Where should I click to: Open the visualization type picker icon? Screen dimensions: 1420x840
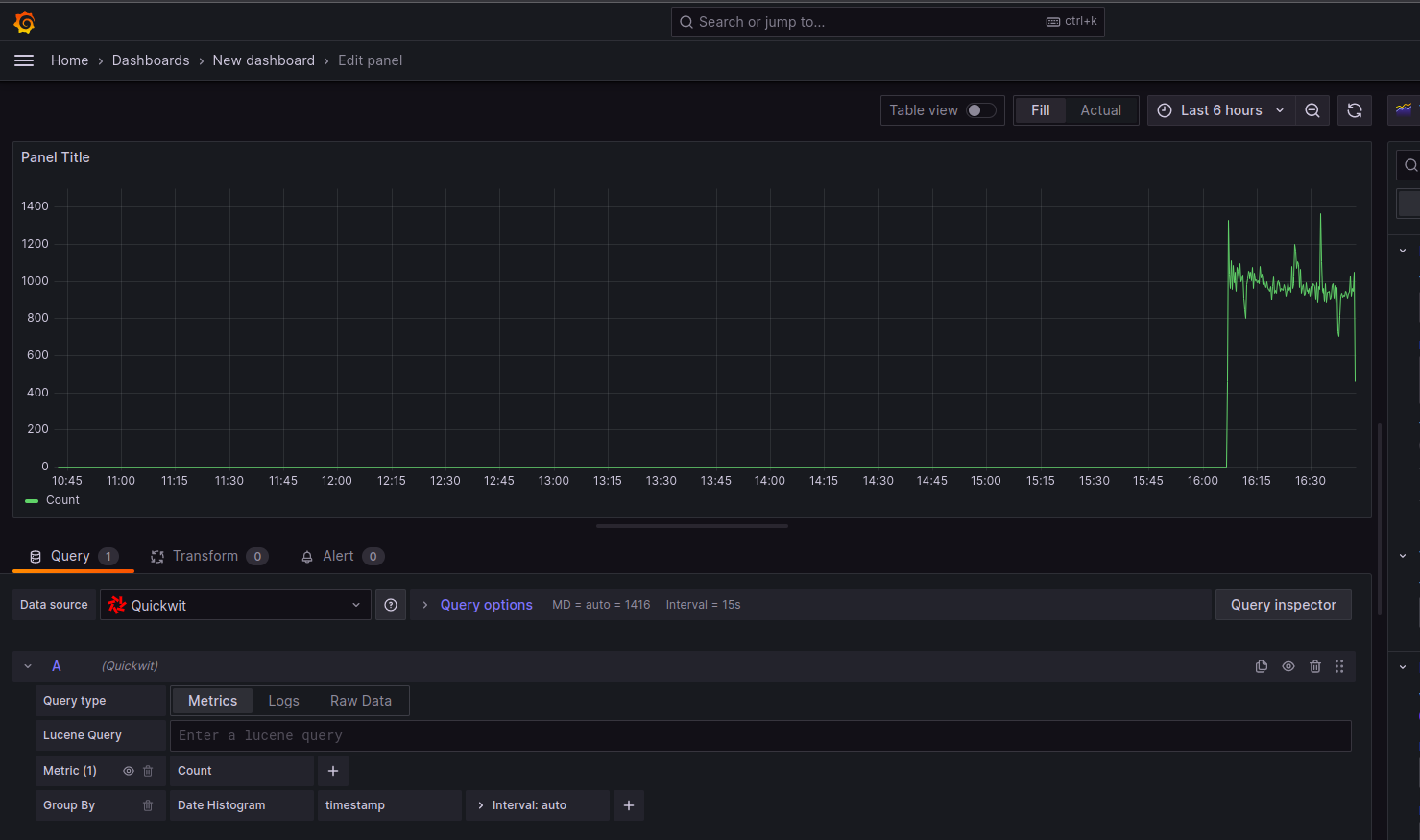click(x=1404, y=110)
